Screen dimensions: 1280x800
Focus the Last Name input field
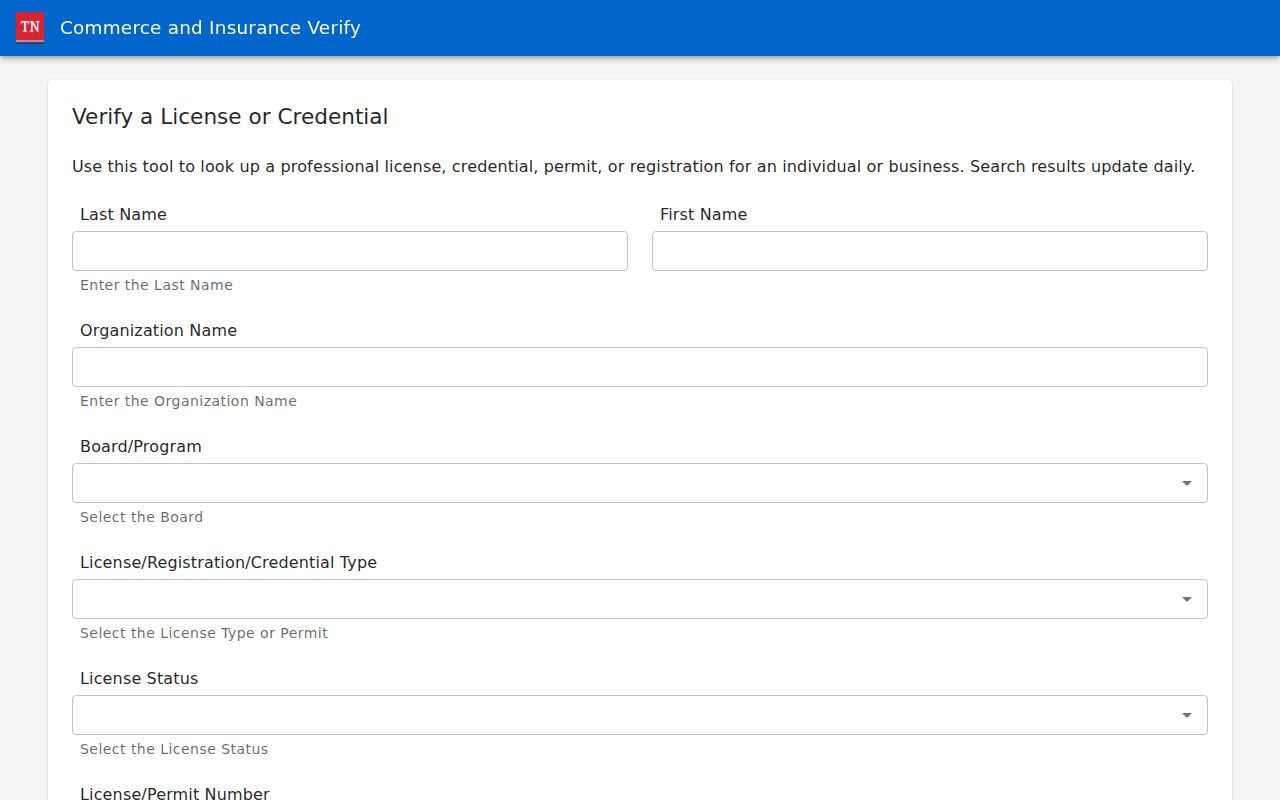point(350,251)
